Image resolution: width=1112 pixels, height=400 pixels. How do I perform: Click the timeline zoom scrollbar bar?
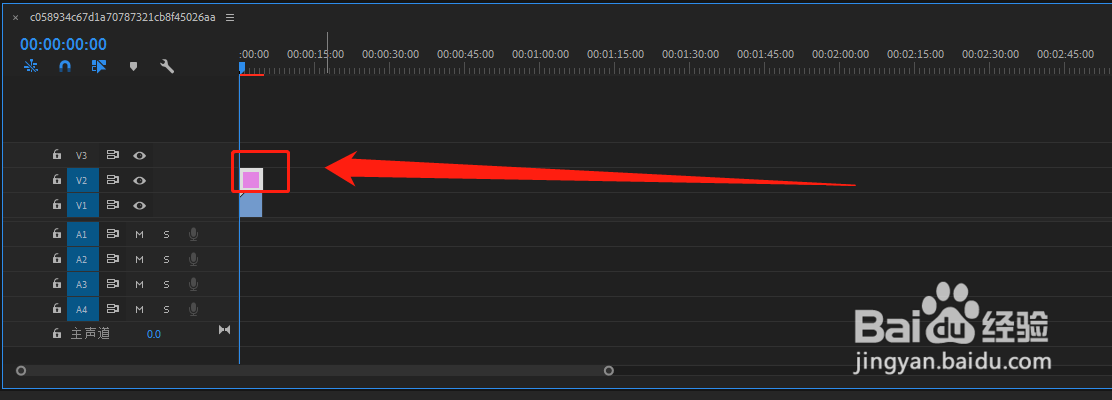tap(315, 370)
